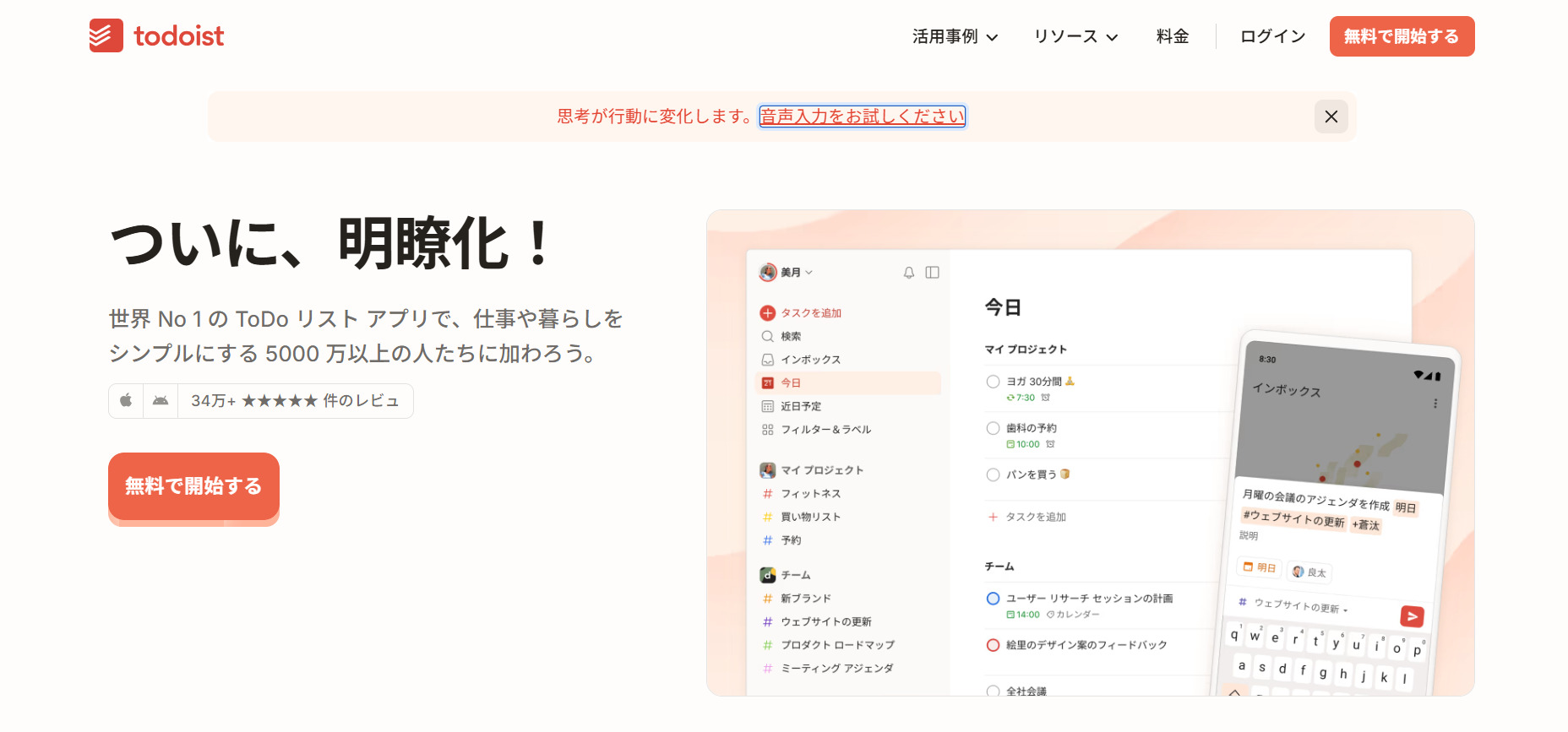Open the phone's three-dot menu icon
Screen dimensions: 1568x732
[1435, 404]
